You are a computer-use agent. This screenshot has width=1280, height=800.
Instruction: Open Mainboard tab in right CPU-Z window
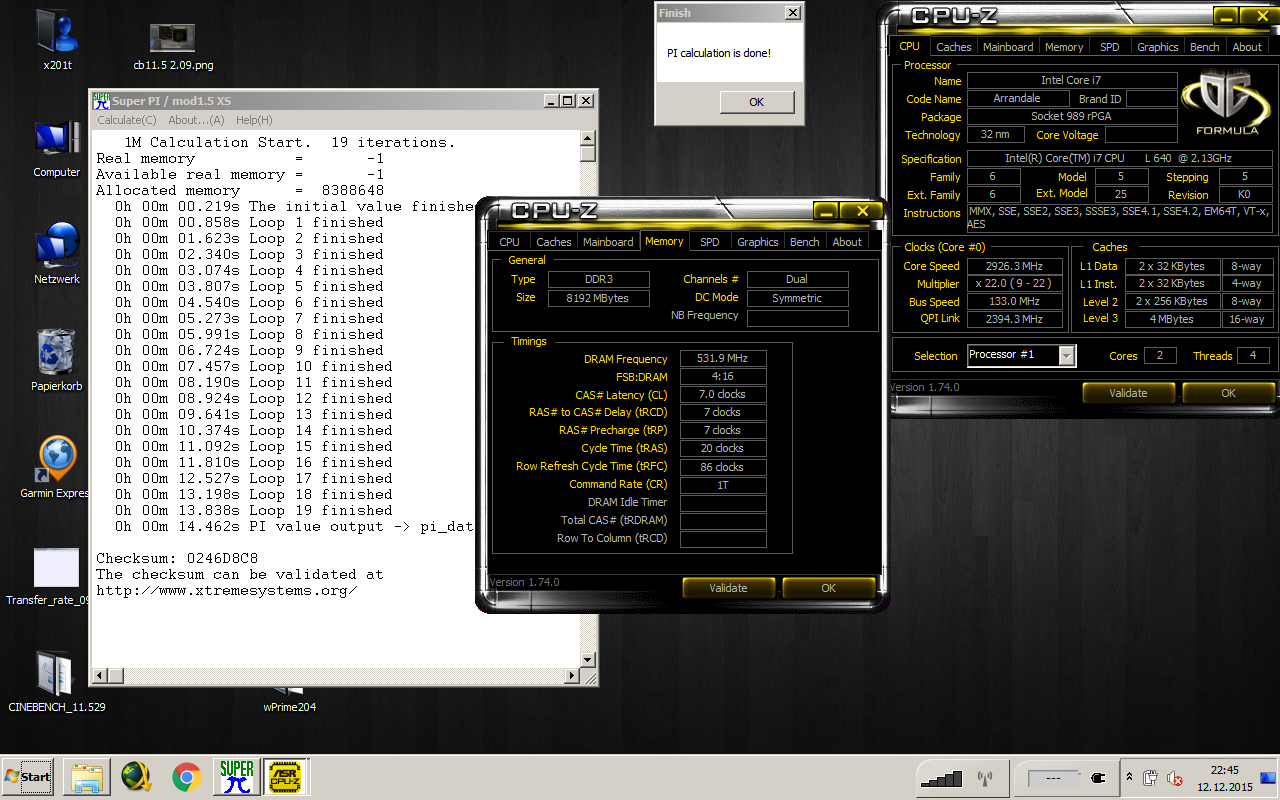pos(1008,47)
